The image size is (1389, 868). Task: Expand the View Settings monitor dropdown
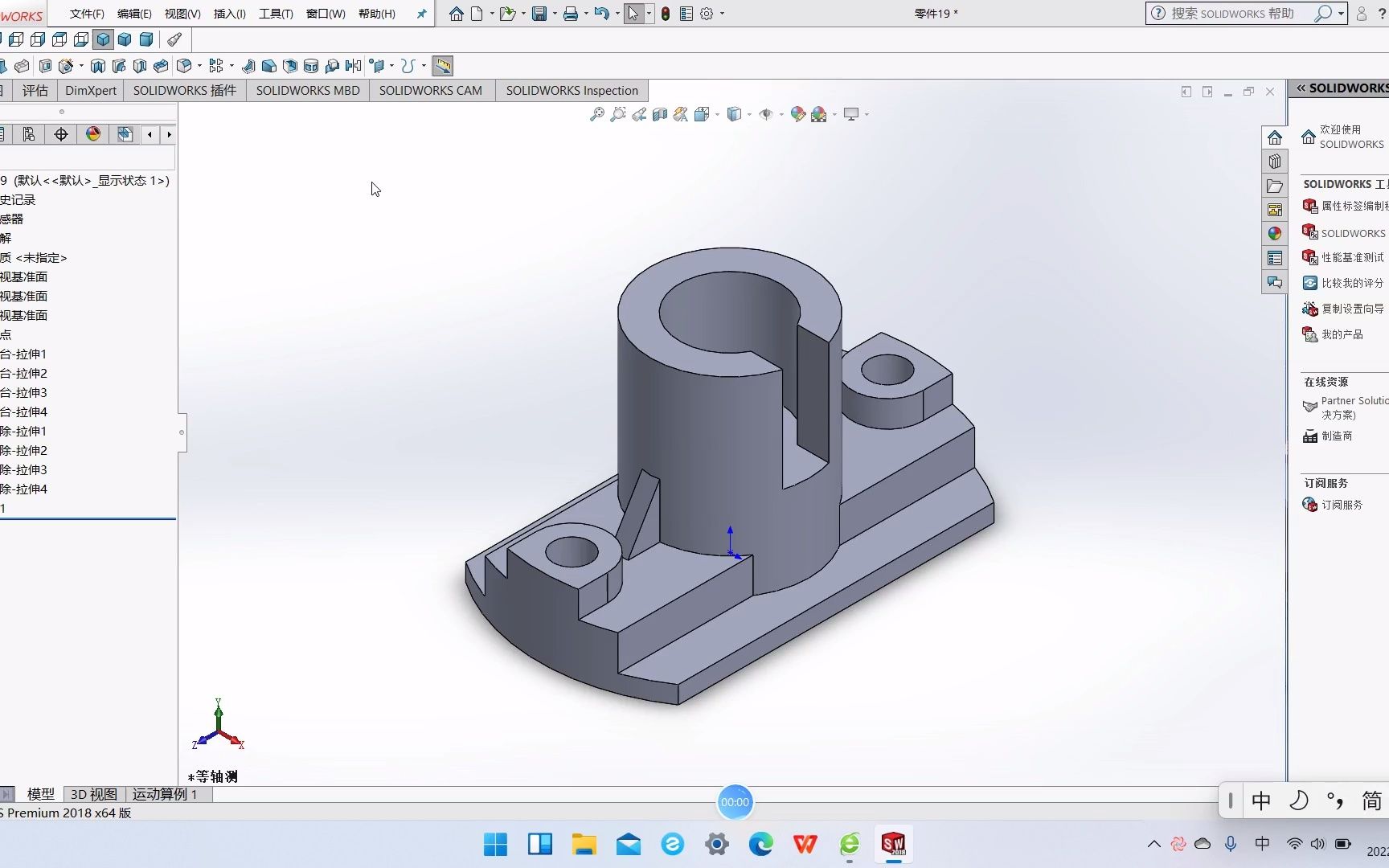pyautogui.click(x=865, y=114)
